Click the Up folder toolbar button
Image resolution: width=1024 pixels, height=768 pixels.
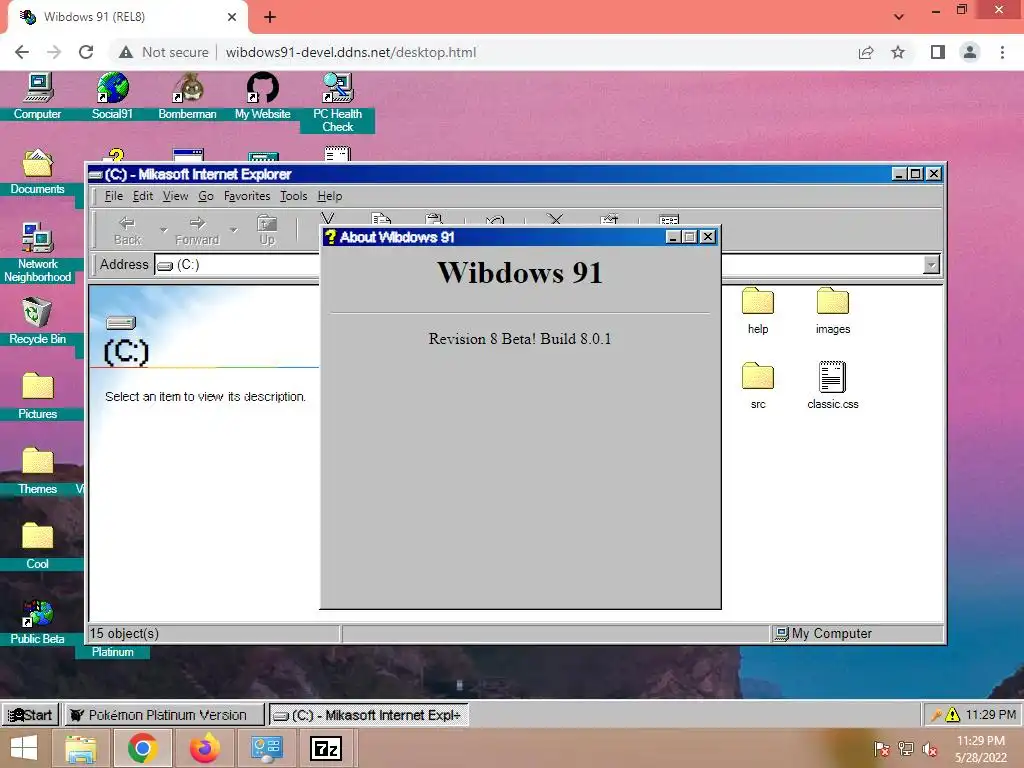click(267, 231)
